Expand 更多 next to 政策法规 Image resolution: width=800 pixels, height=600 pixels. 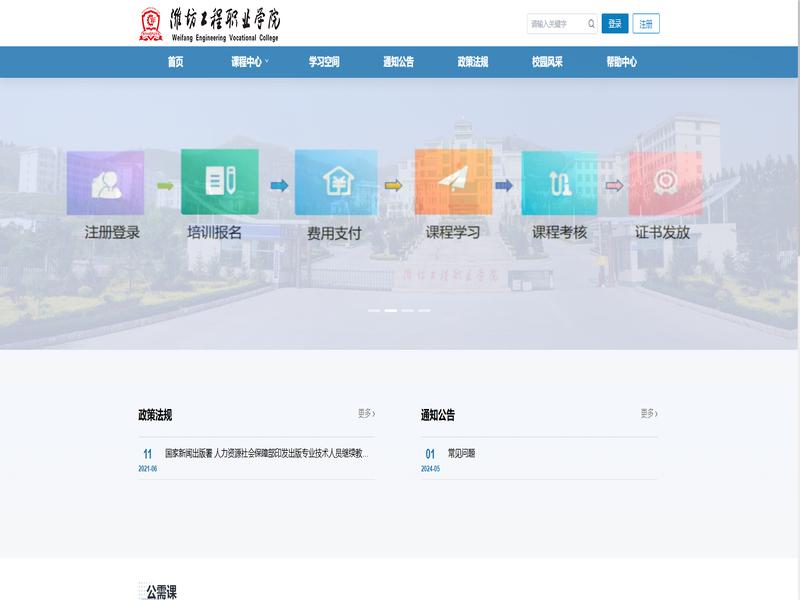(367, 413)
